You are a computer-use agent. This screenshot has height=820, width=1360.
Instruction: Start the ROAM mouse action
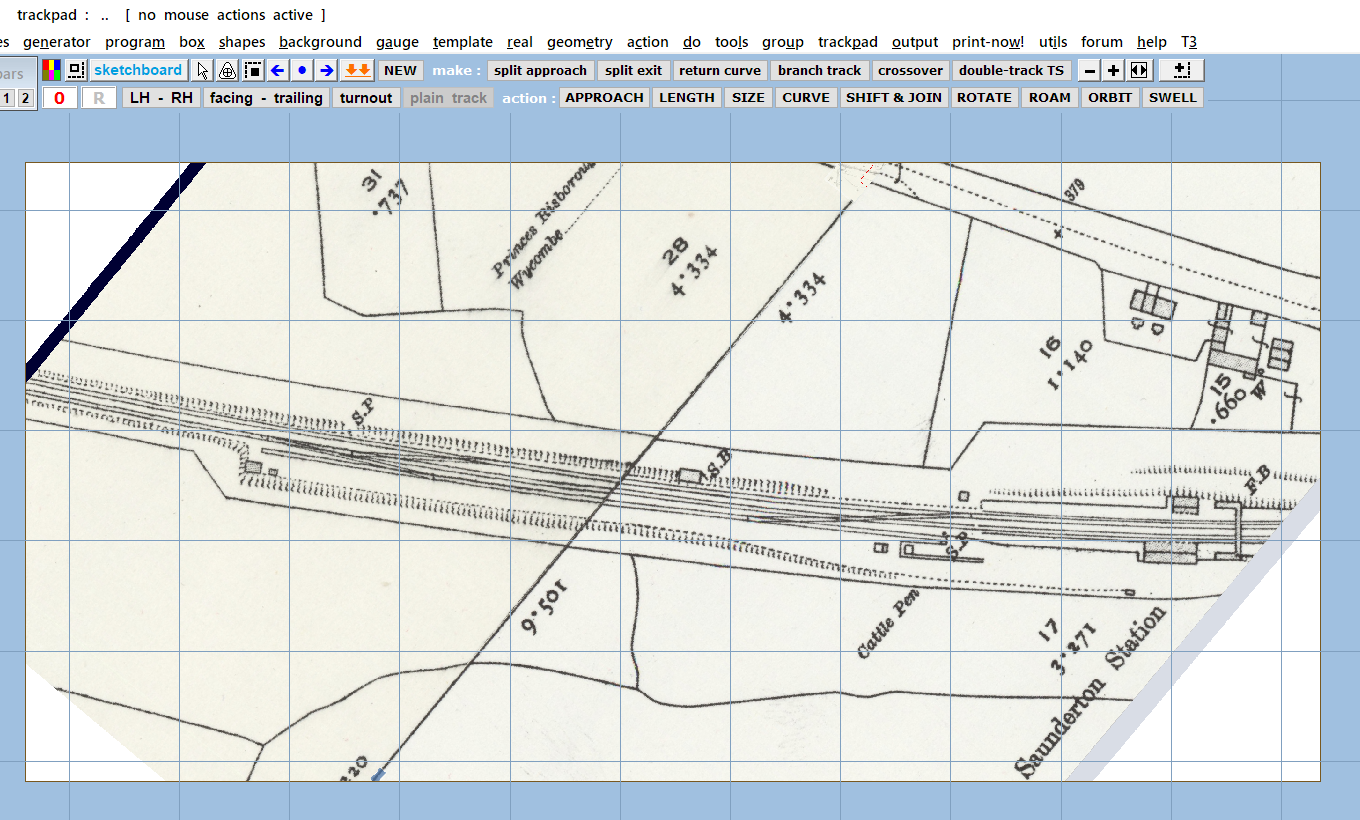tap(1050, 97)
